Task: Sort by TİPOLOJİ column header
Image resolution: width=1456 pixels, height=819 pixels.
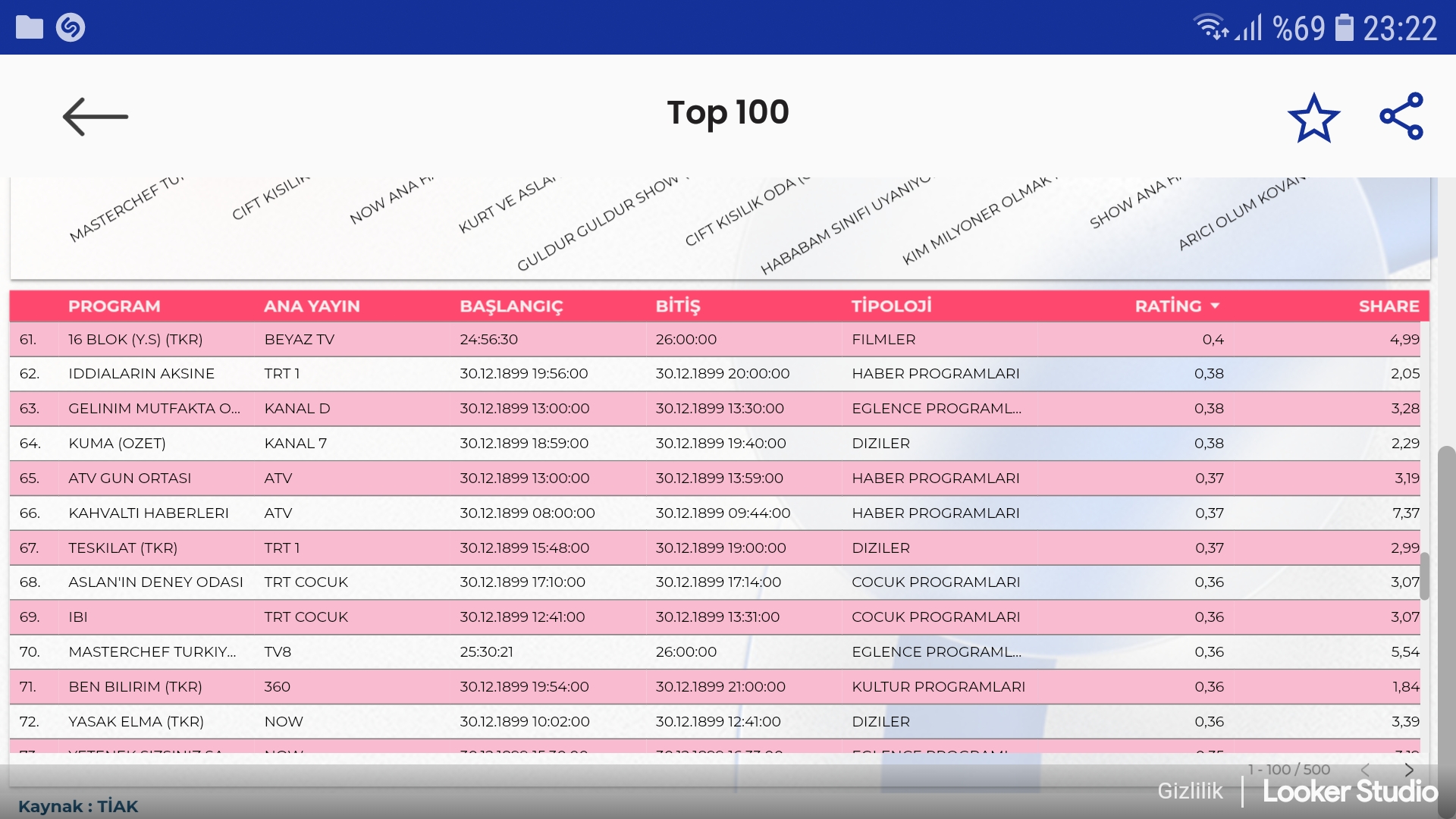Action: click(x=891, y=306)
